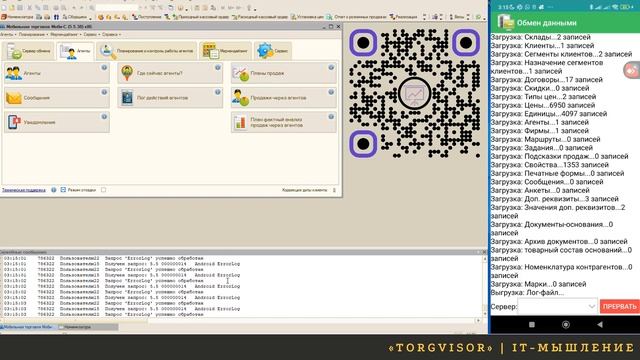Click phone line Загрузка: Договоры...17 записей
Image resolution: width=640 pixels, height=360 pixels.
click(547, 80)
